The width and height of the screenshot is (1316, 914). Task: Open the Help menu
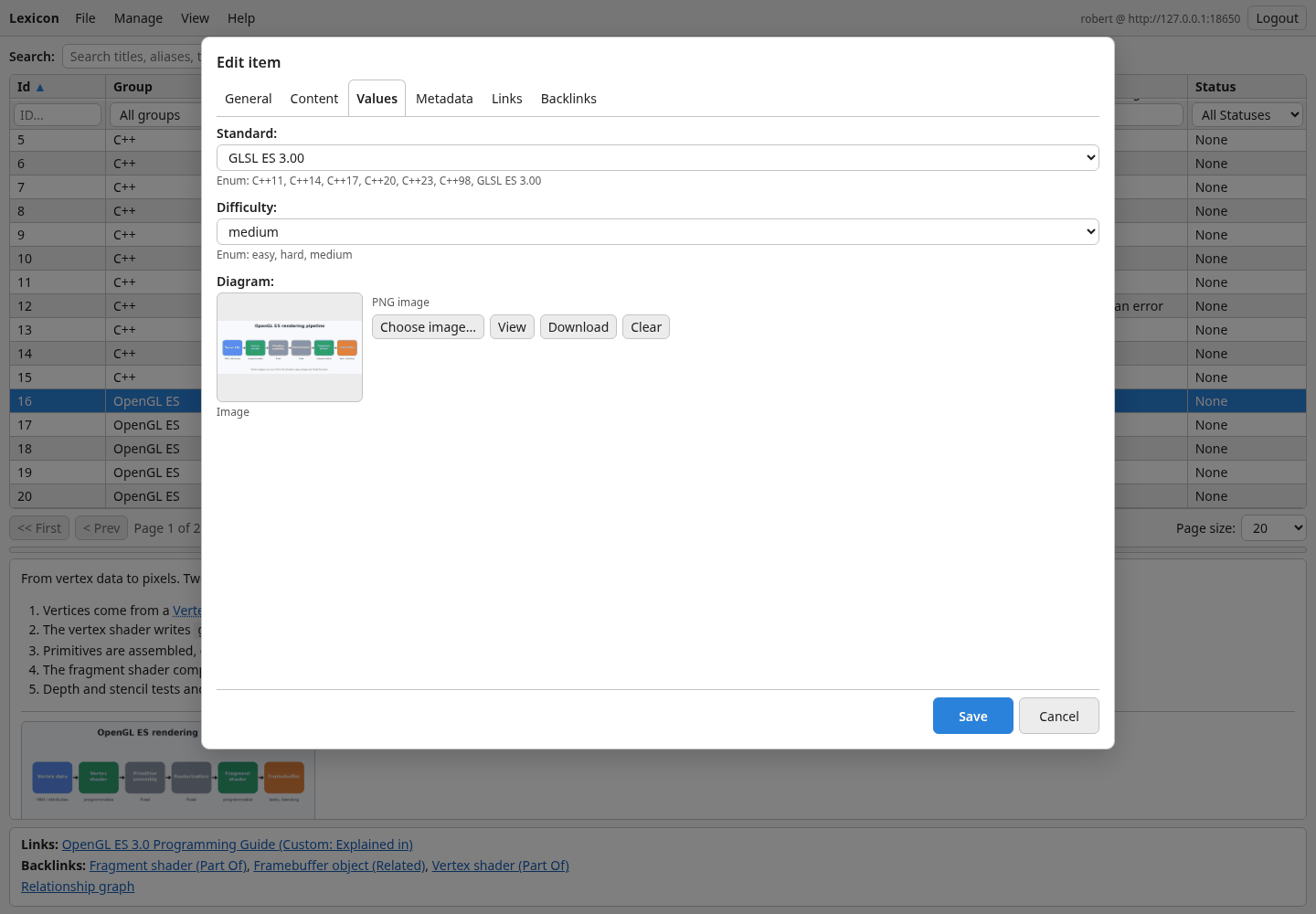click(241, 18)
